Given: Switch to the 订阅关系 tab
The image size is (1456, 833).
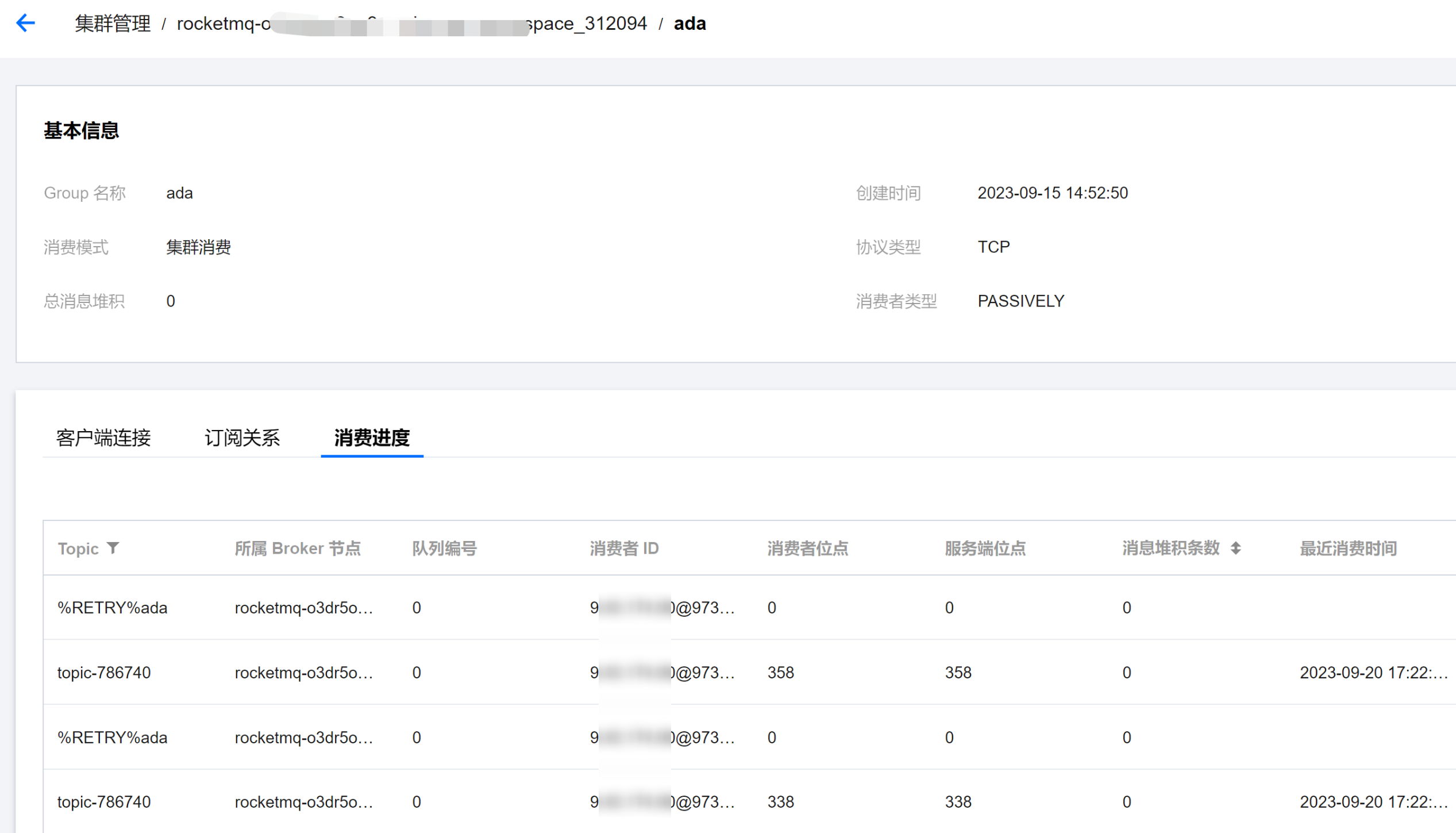Looking at the screenshot, I should [x=242, y=437].
